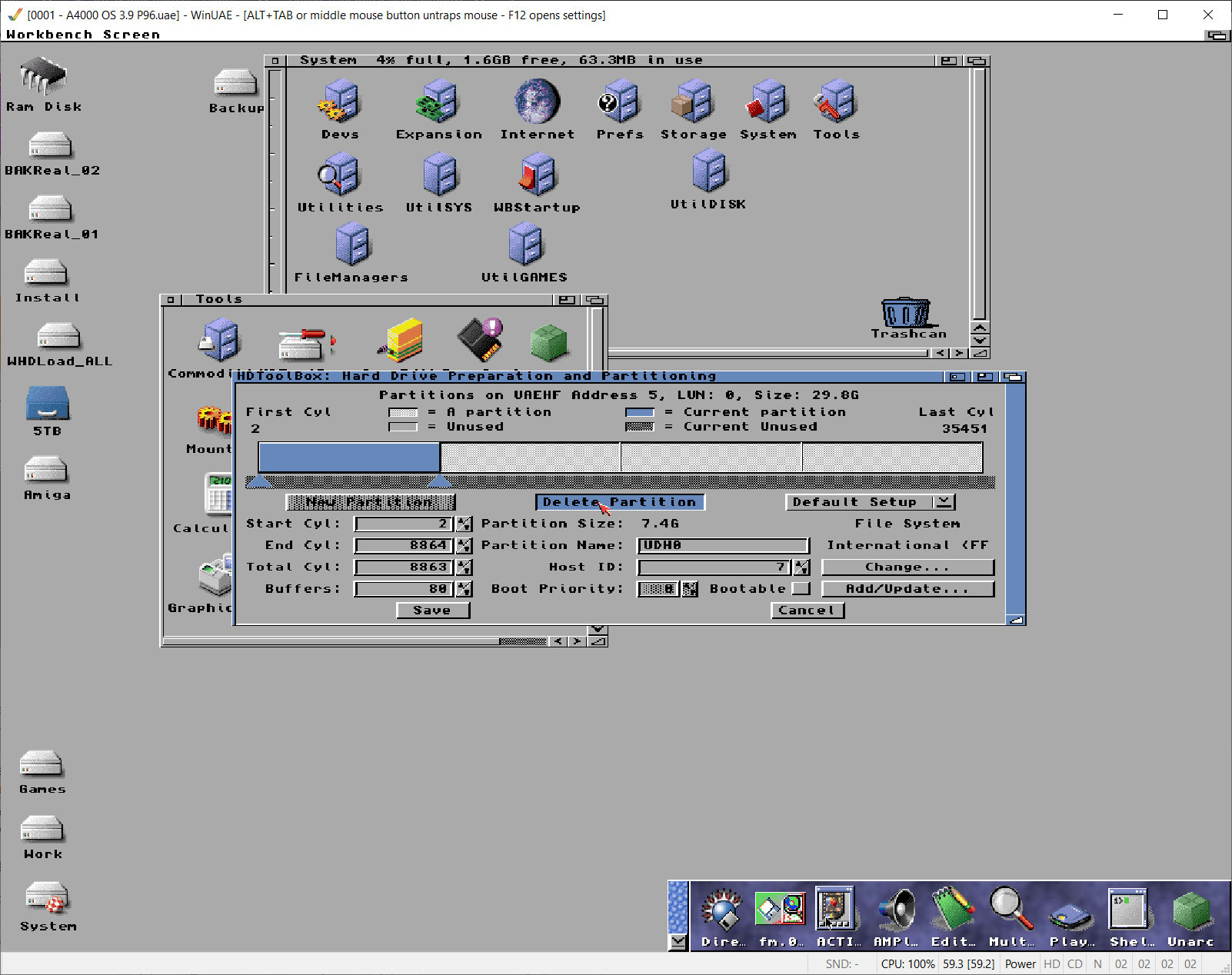The height and width of the screenshot is (975, 1232).
Task: Click the Partition Name field UDH0
Action: tap(724, 545)
